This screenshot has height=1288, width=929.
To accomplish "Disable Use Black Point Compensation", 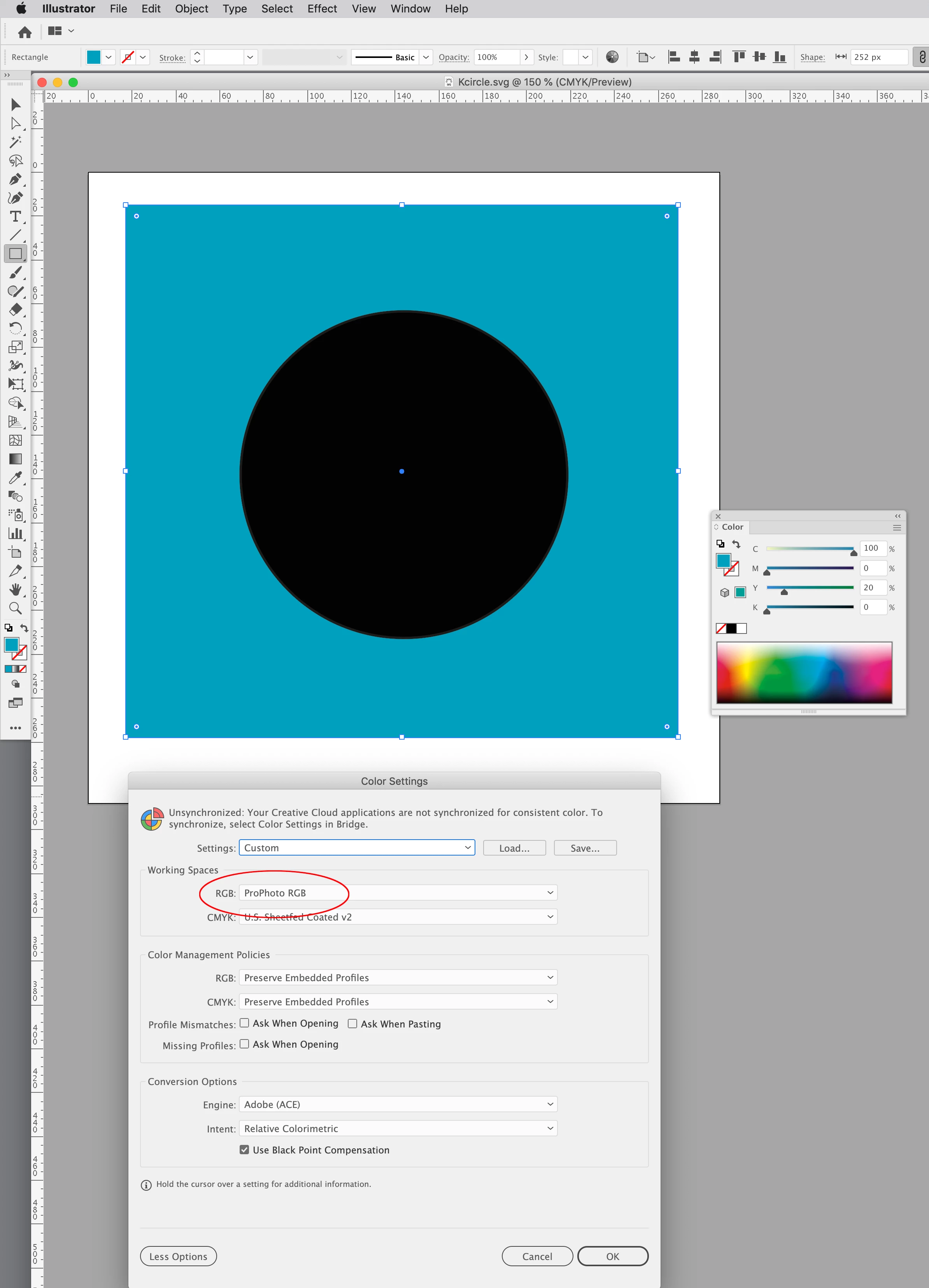I will [x=244, y=1150].
